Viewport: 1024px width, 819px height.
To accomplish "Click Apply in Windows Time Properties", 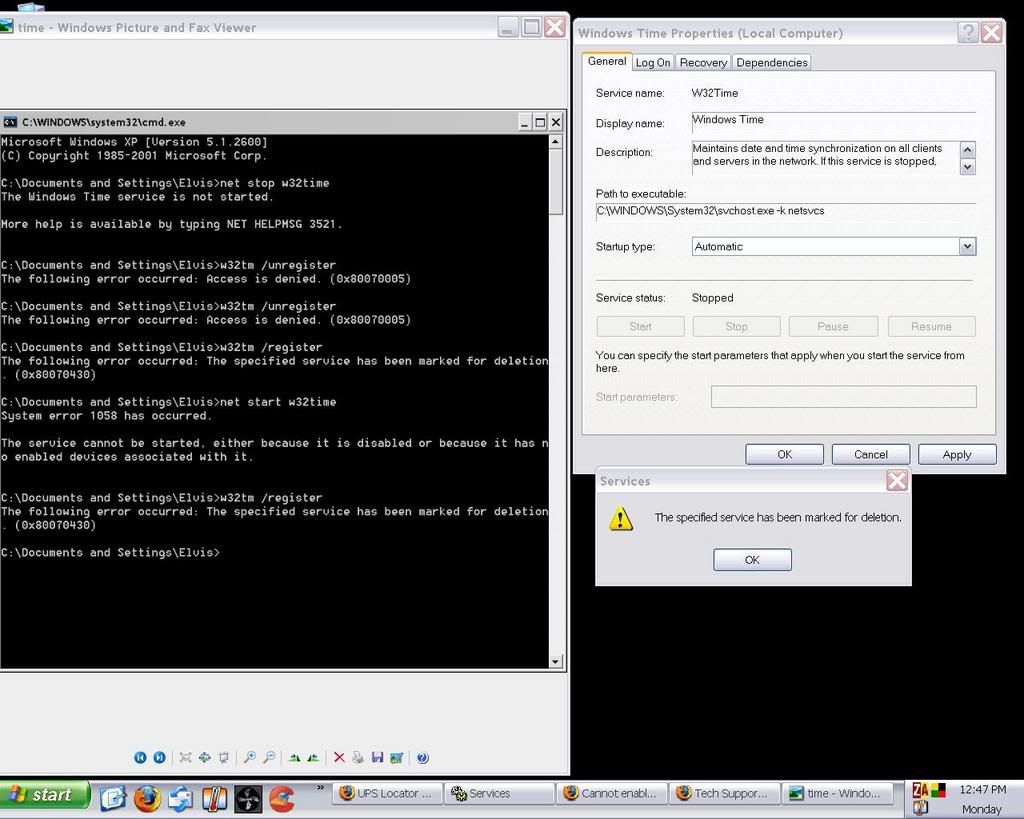I will pos(957,455).
